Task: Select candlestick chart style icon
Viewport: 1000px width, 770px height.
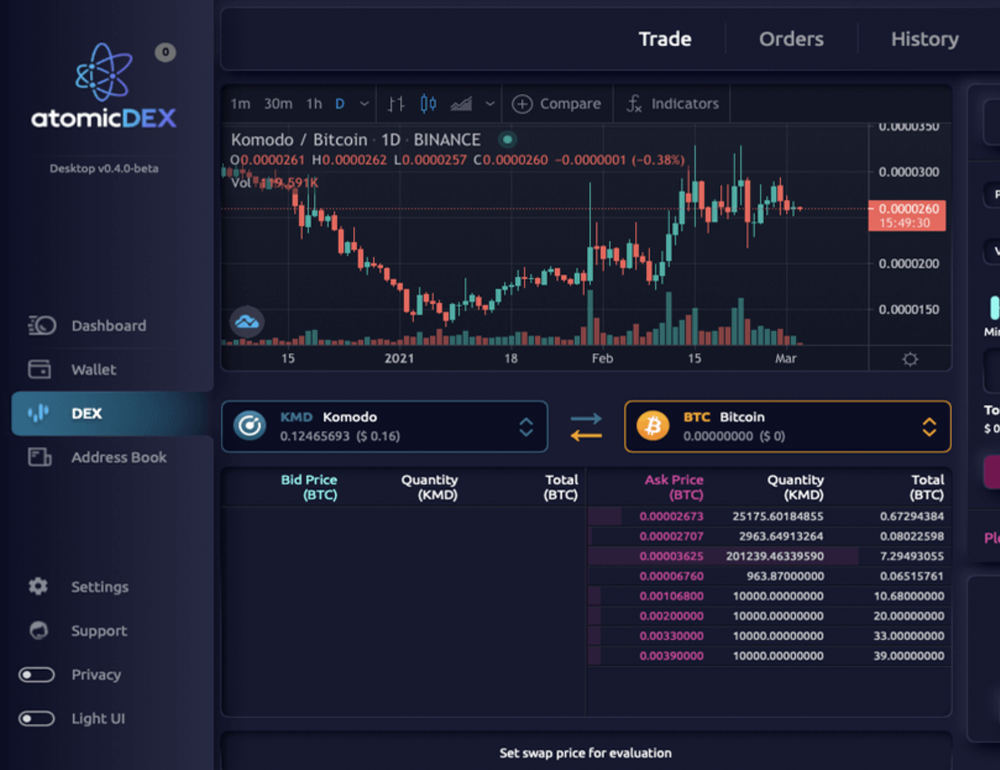Action: 428,103
